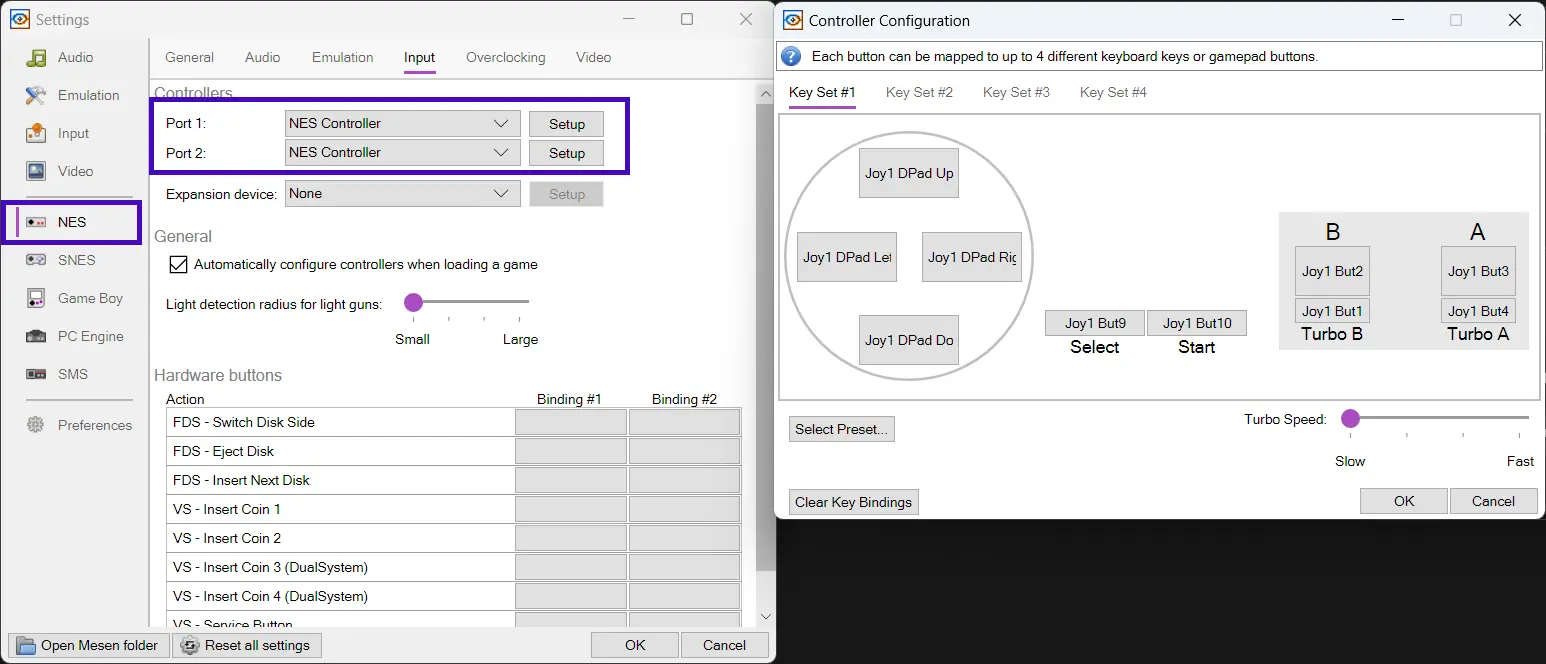Rebind the Joy1 DPad Down mapping
This screenshot has width=1546, height=664.
point(909,340)
